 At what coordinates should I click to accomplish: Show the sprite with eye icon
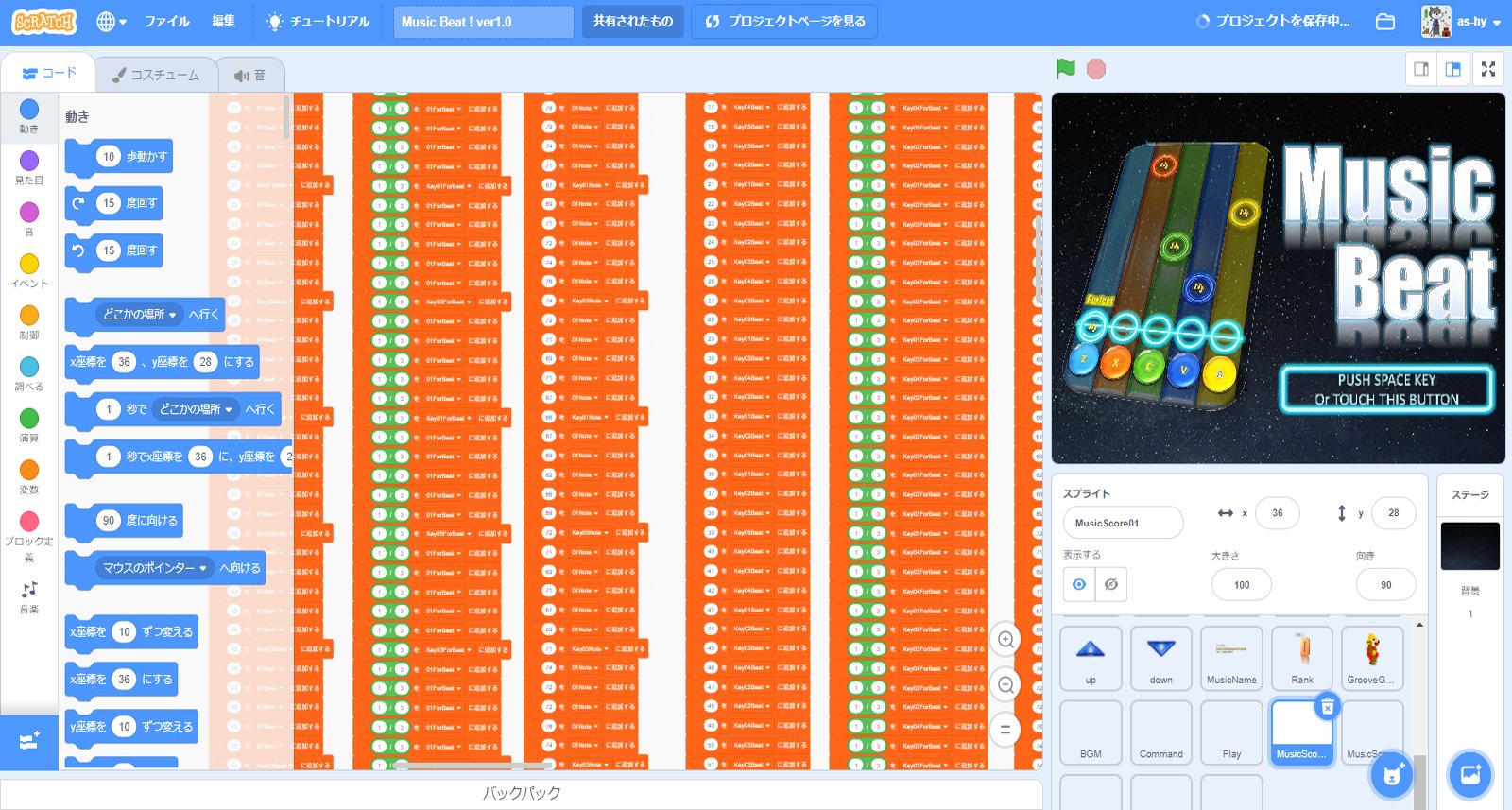click(1079, 585)
